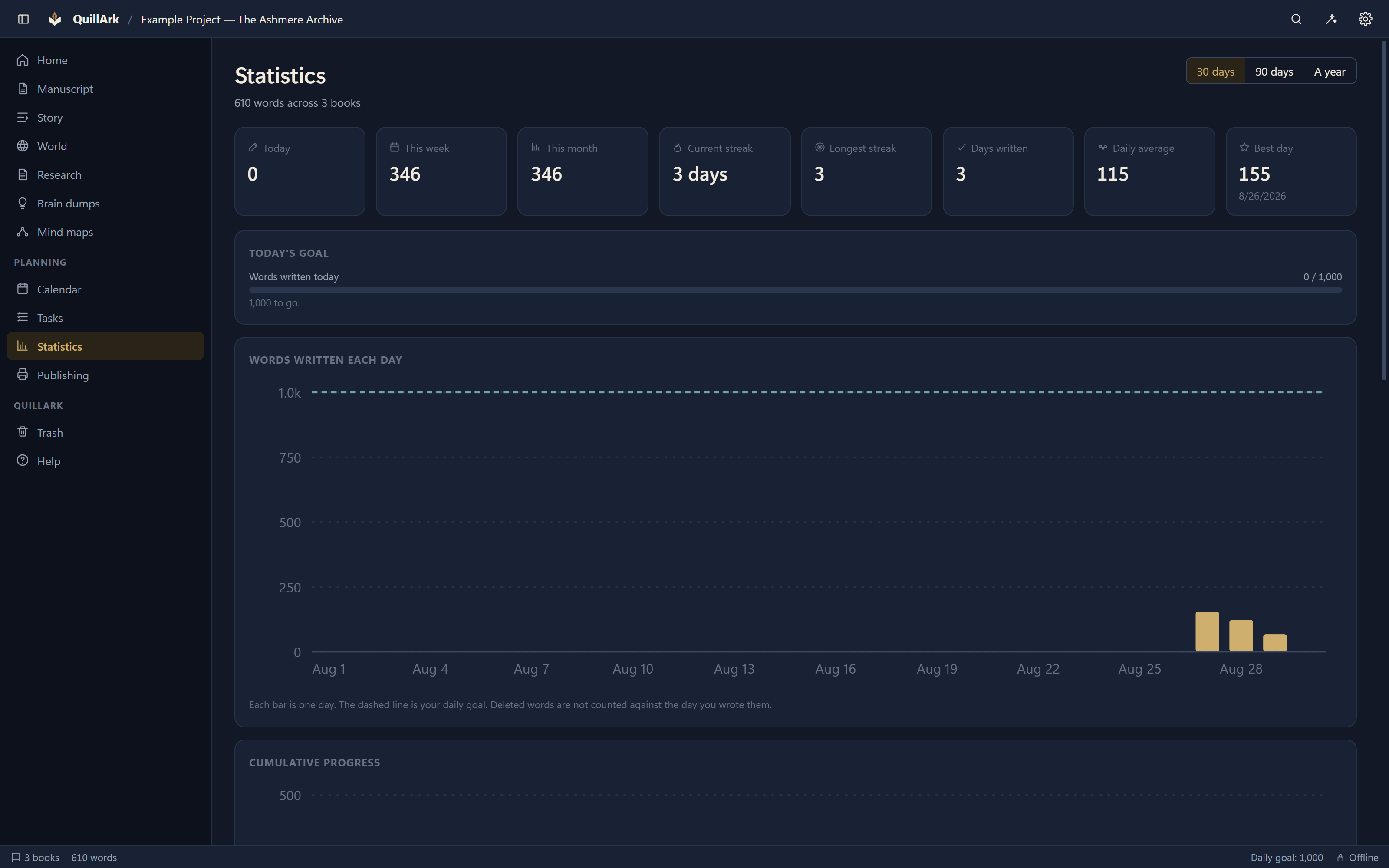Open Tasks in Planning

click(105, 317)
